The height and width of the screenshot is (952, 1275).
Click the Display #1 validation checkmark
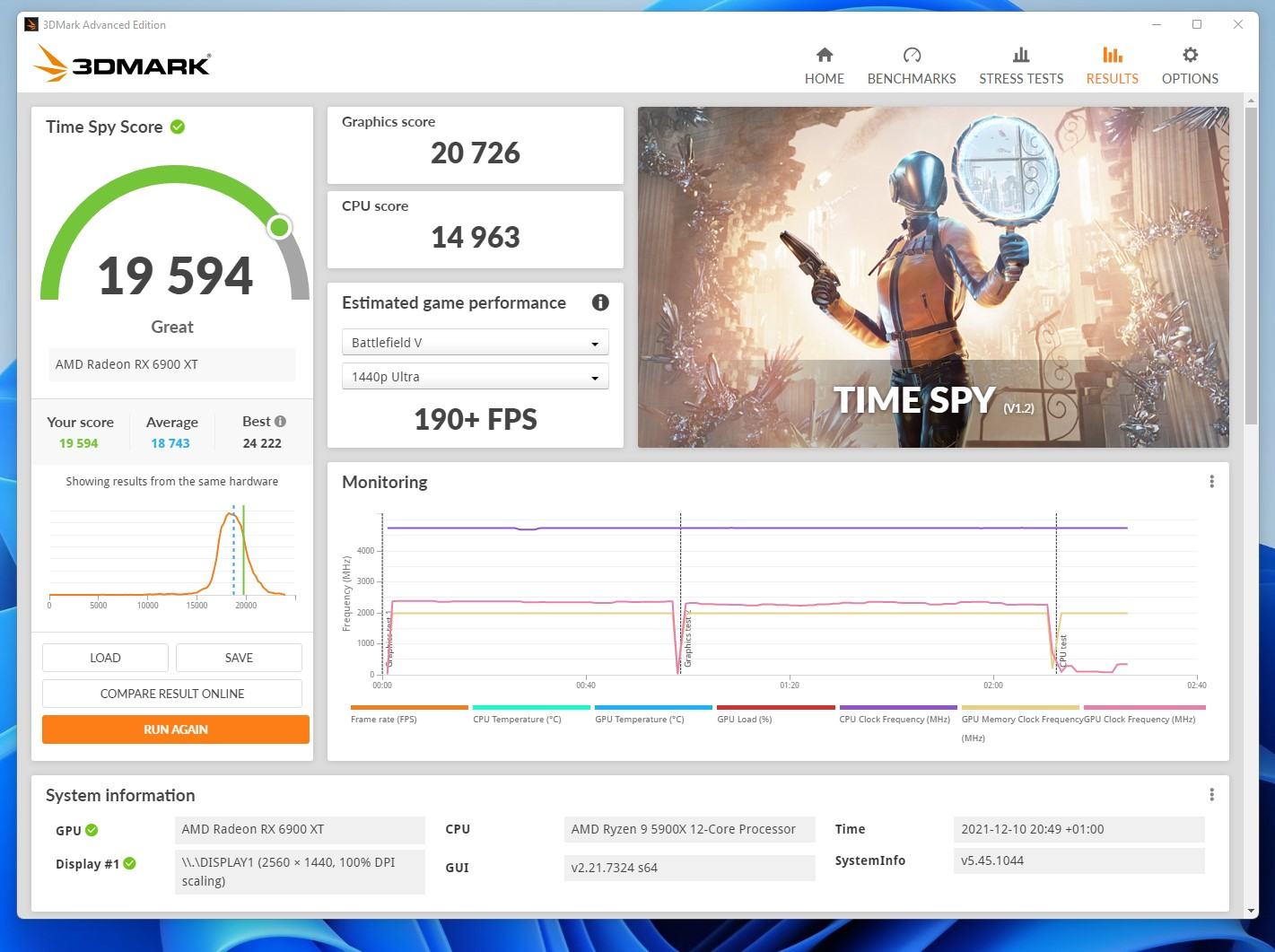click(129, 863)
